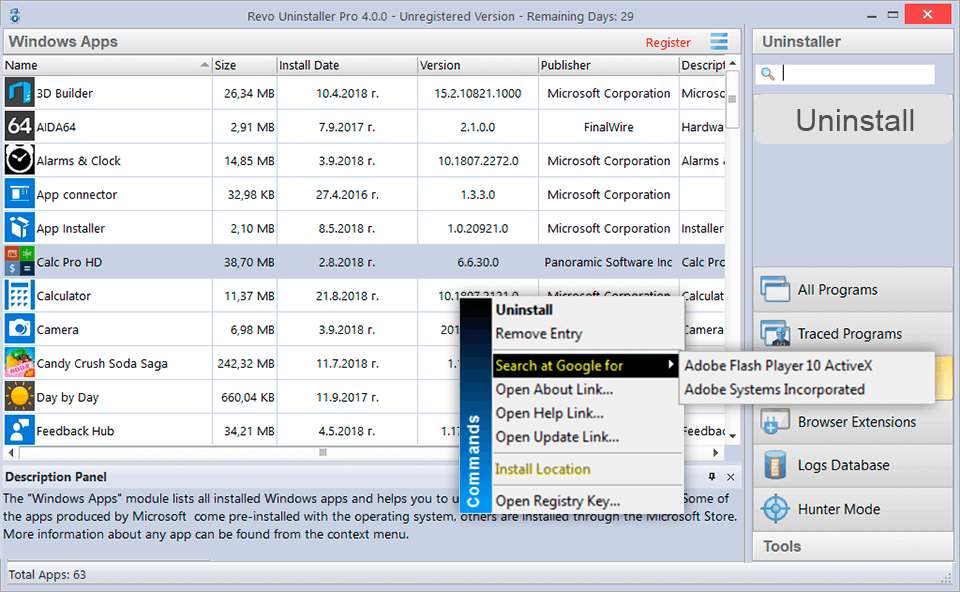Click the search magnifier icon
The height and width of the screenshot is (592, 960).
pyautogui.click(x=767, y=74)
